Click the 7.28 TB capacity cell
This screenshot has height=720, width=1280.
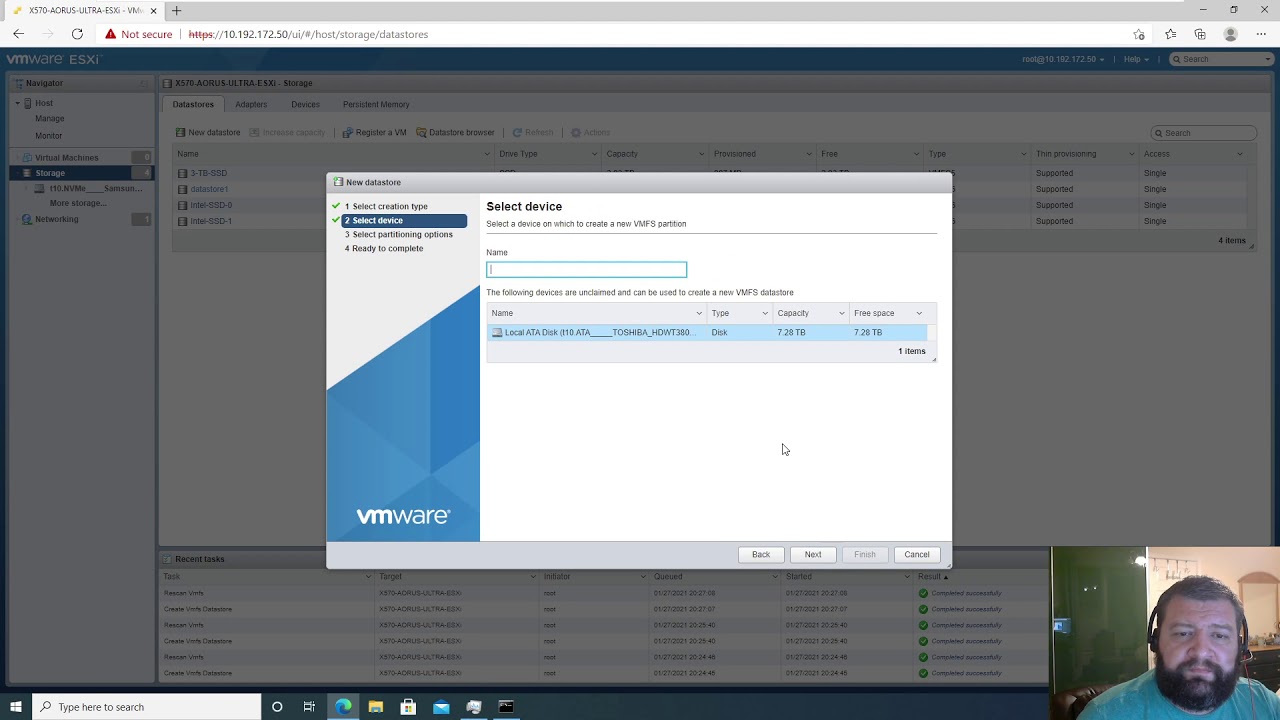coord(791,332)
